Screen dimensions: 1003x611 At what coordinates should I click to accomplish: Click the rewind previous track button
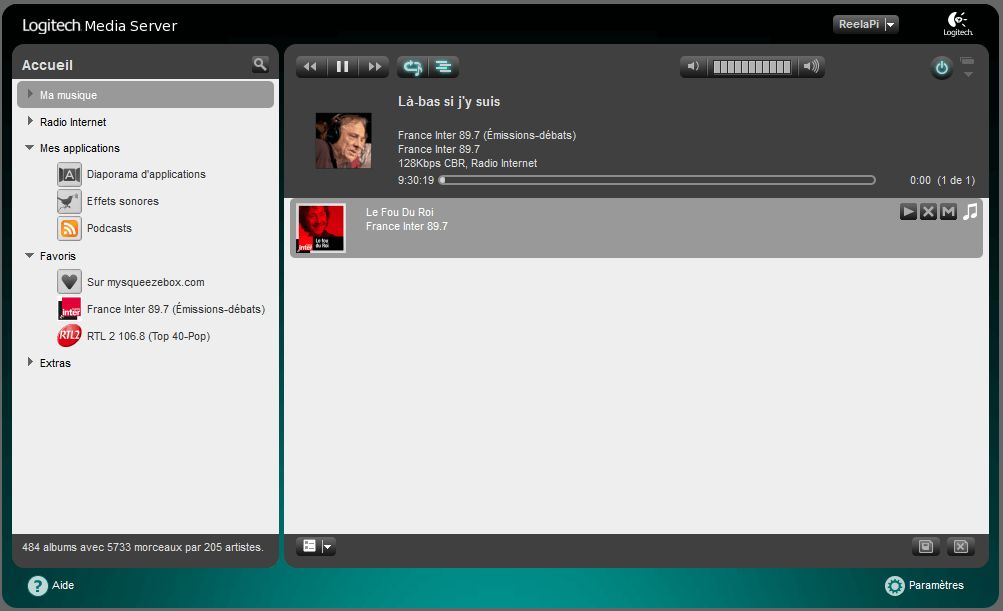311,67
